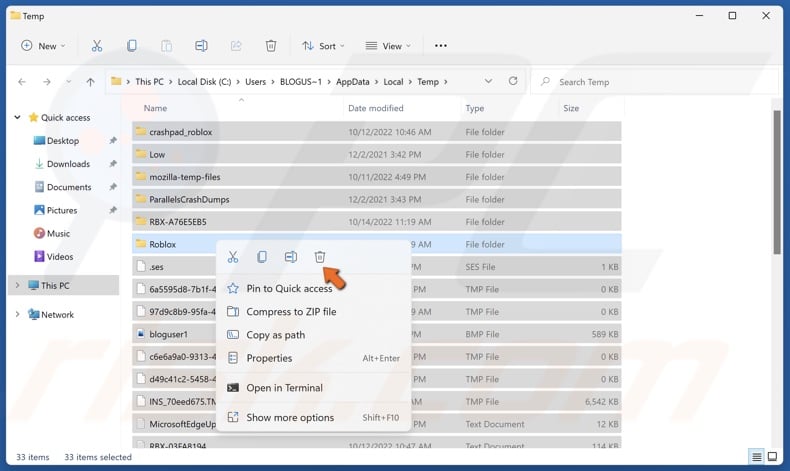Screen dimensions: 790x471
Task: Open Videos in the sidebar
Action: tap(59, 257)
